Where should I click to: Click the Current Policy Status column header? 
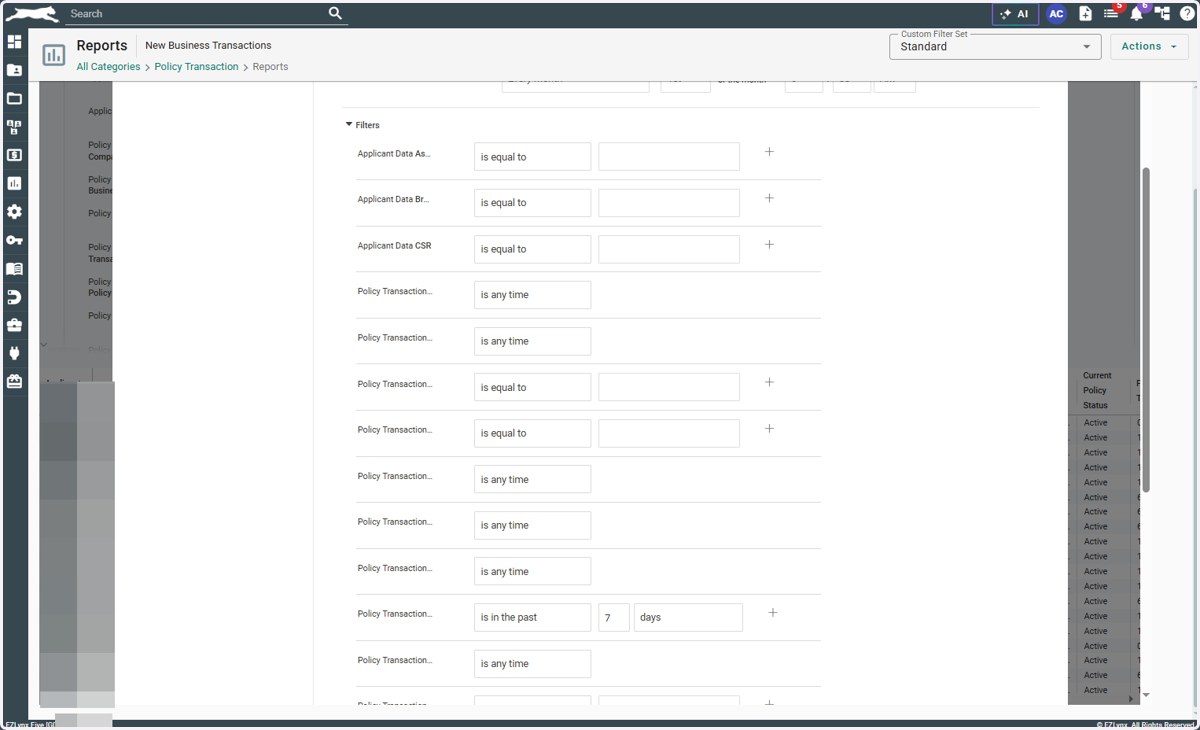pyautogui.click(x=1098, y=391)
